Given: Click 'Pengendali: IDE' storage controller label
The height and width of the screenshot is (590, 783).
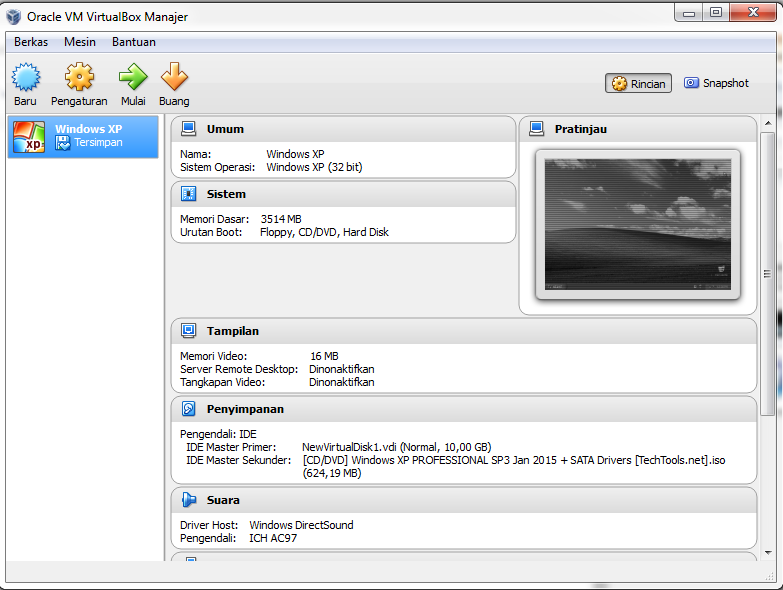Looking at the screenshot, I should [x=218, y=434].
